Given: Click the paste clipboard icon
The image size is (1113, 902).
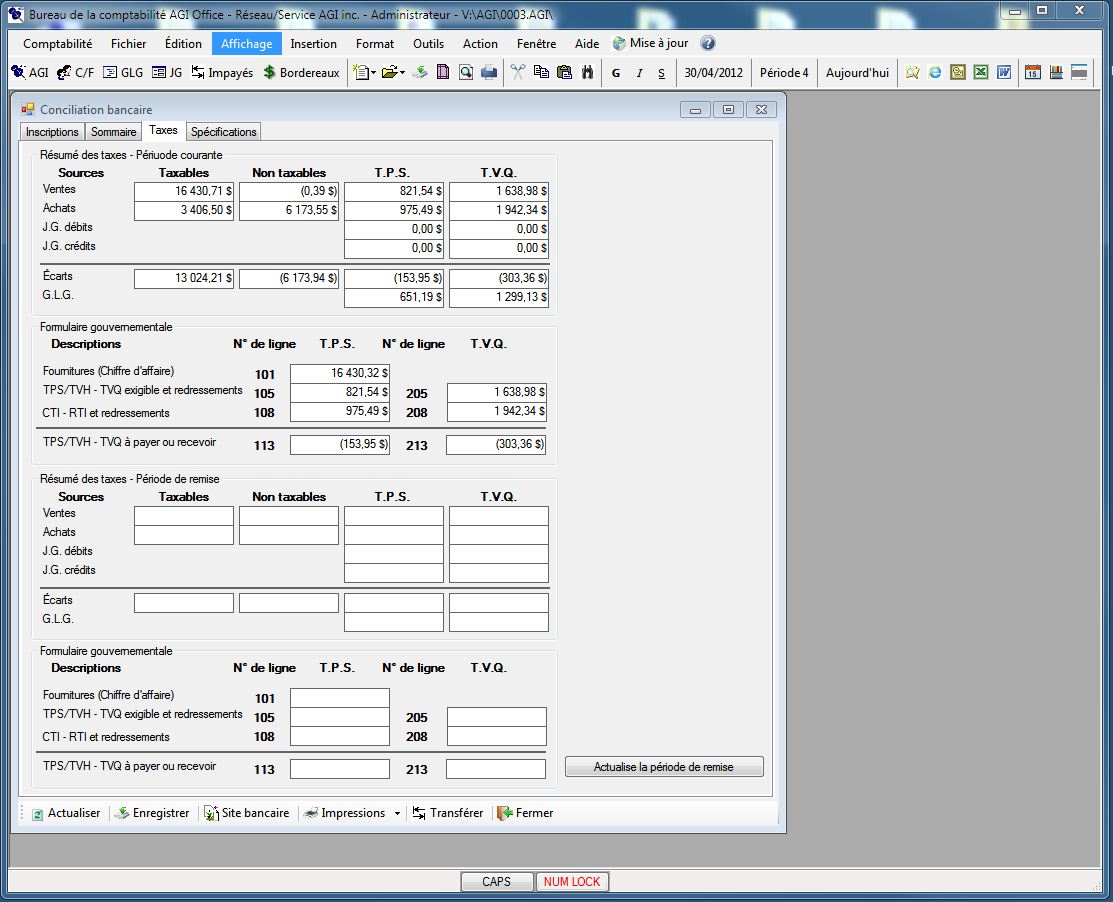Looking at the screenshot, I should click(564, 72).
